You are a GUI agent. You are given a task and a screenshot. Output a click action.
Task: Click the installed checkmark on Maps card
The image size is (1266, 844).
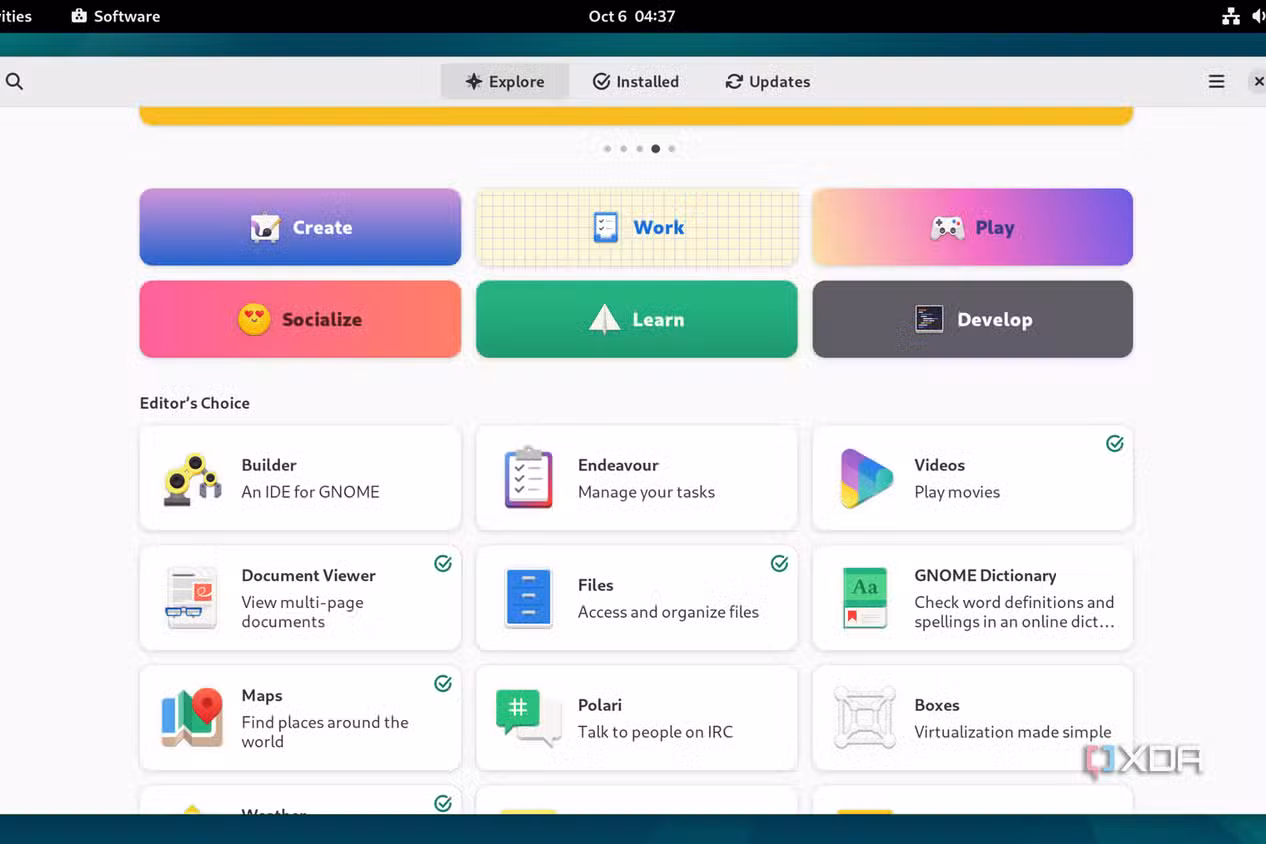pos(443,683)
